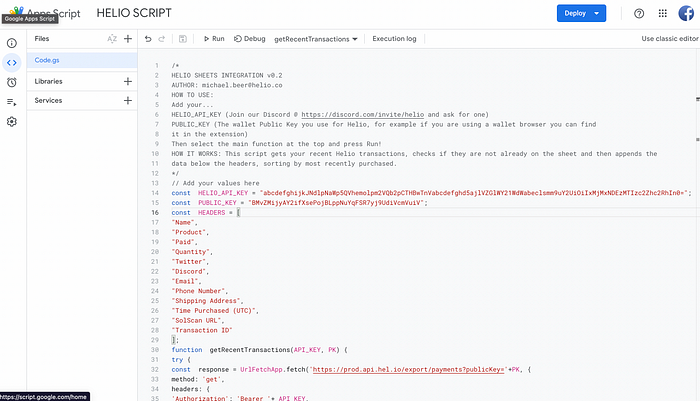Open the getRecentTransactions function dropdown
700x401 pixels.
coord(316,39)
